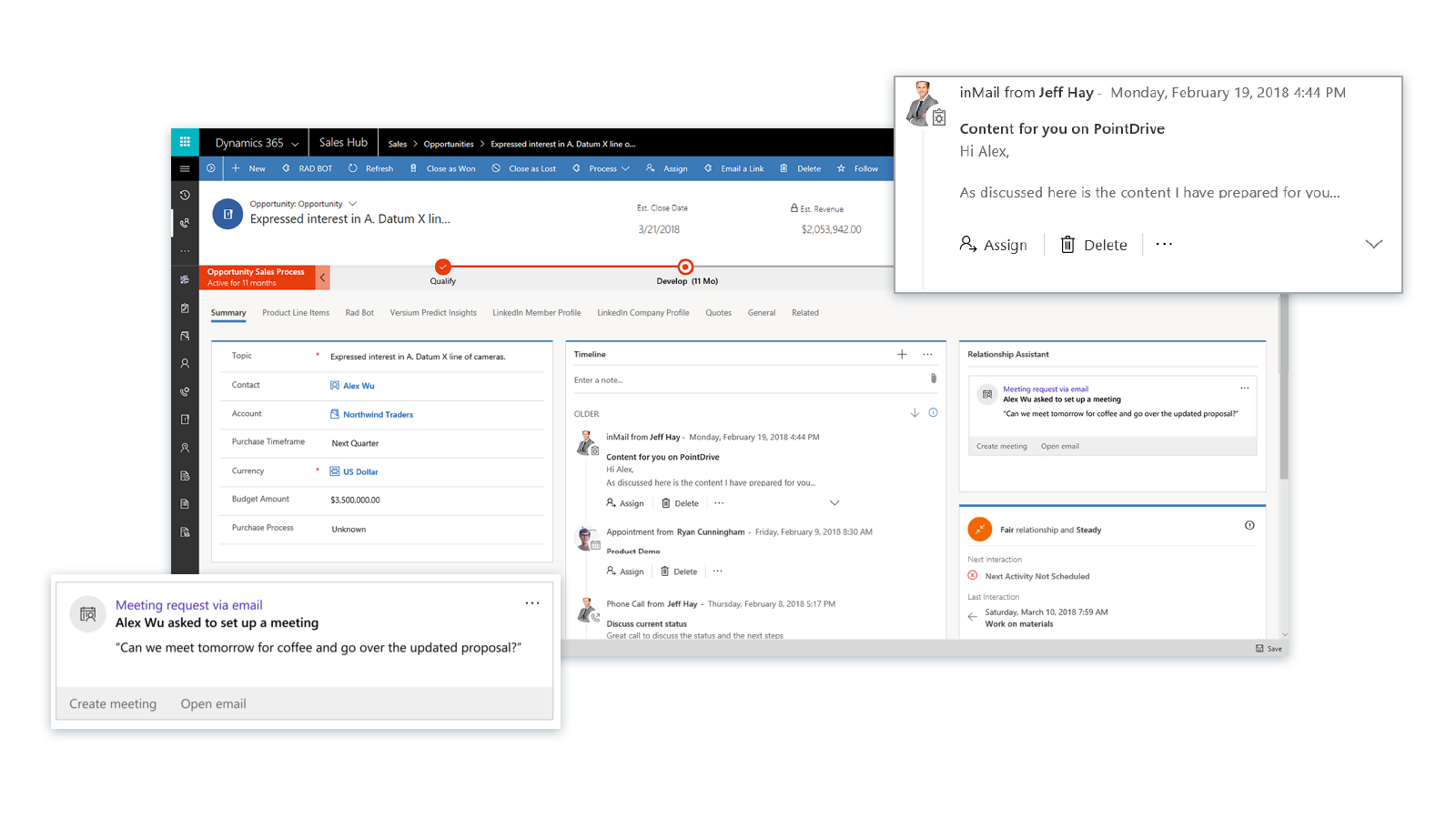Click the New command button
Viewport: 1456px width, 819px height.
pyautogui.click(x=248, y=168)
